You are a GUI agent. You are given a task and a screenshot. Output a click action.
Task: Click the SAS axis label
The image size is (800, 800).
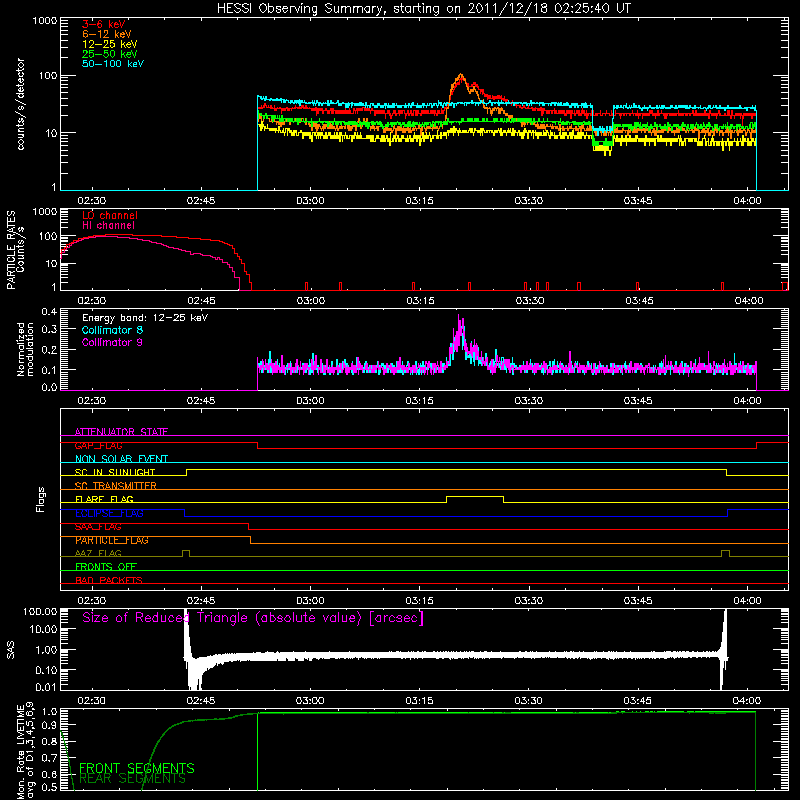tap(11, 650)
